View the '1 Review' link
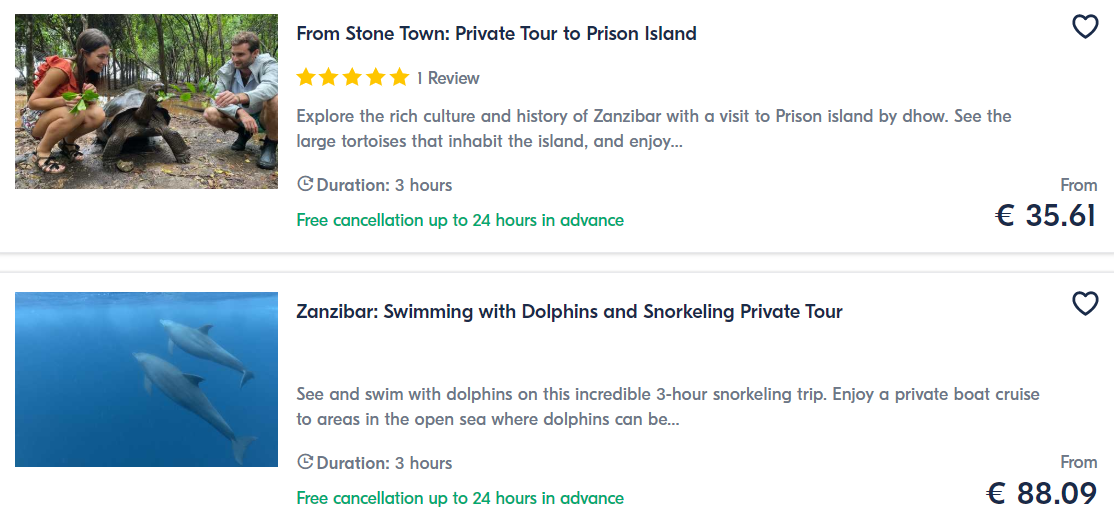1114x526 pixels. [448, 78]
